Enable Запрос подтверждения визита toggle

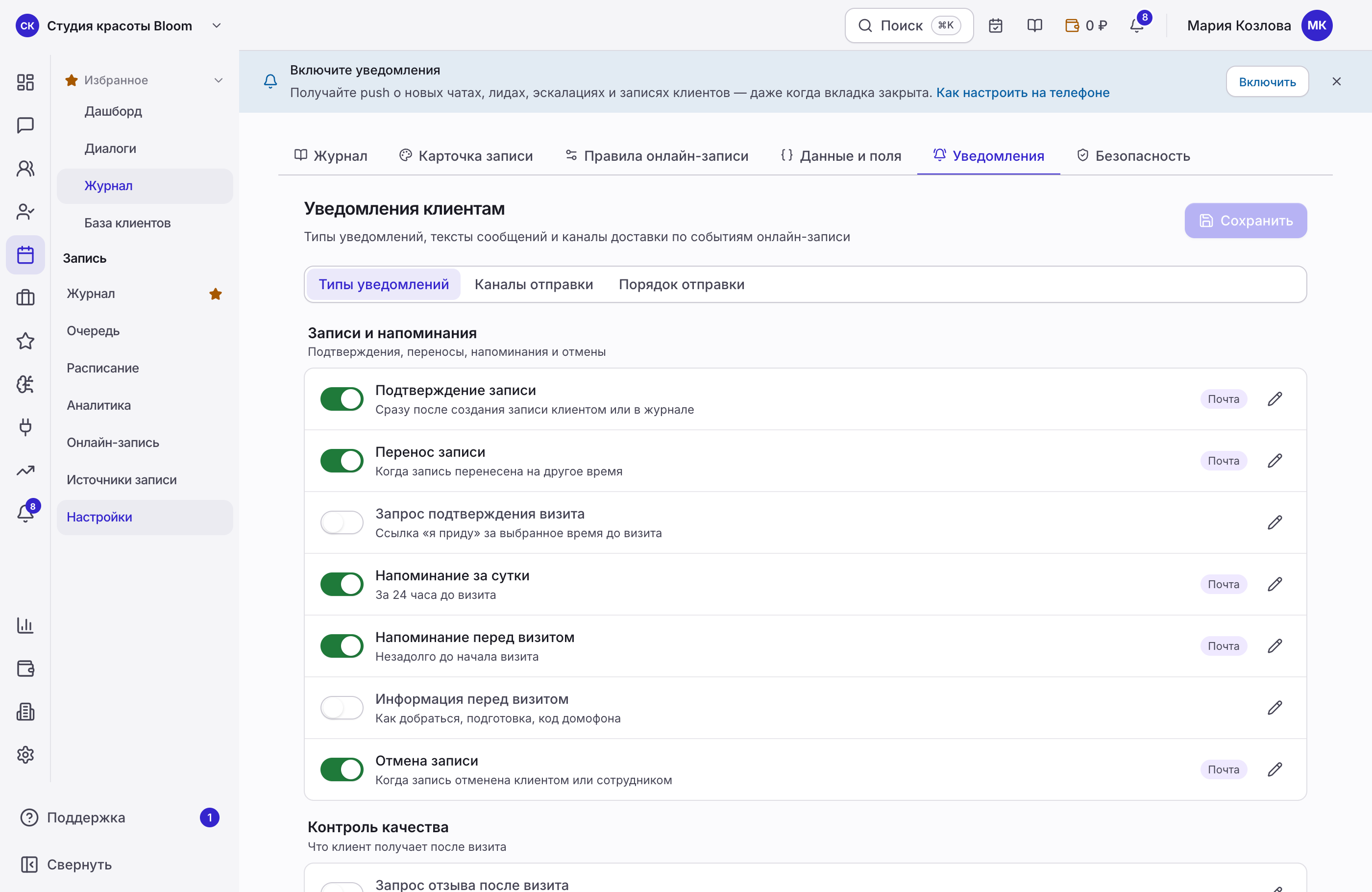pyautogui.click(x=342, y=522)
